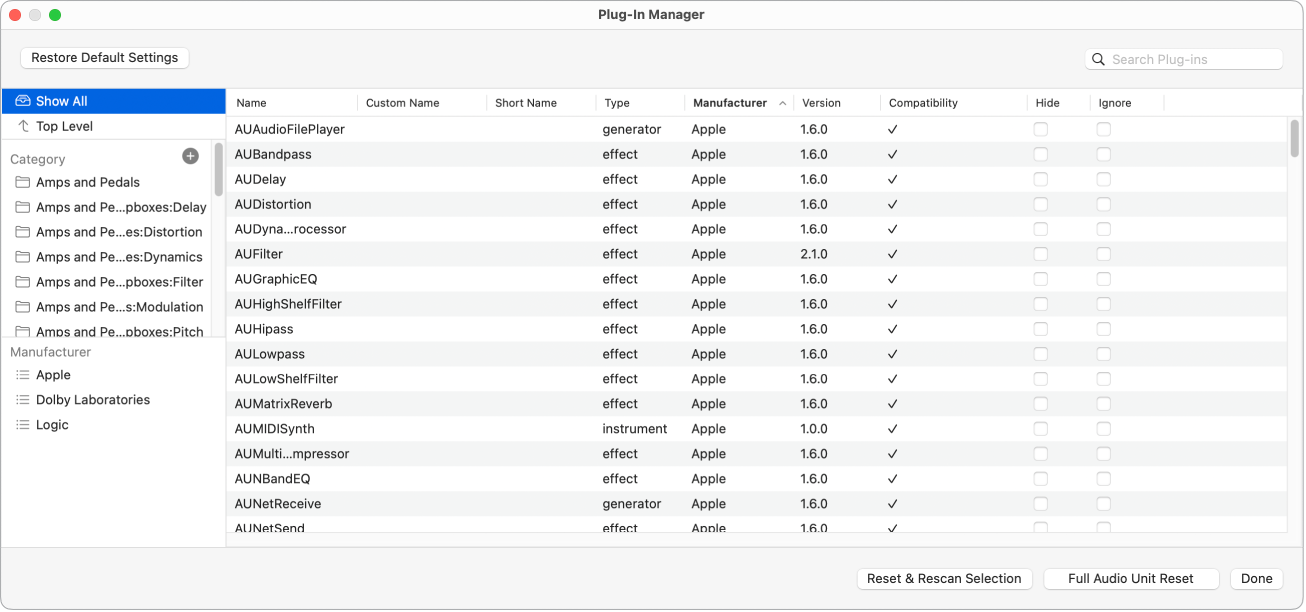Click the plus icon to add a category
1306x612 pixels.
point(190,157)
